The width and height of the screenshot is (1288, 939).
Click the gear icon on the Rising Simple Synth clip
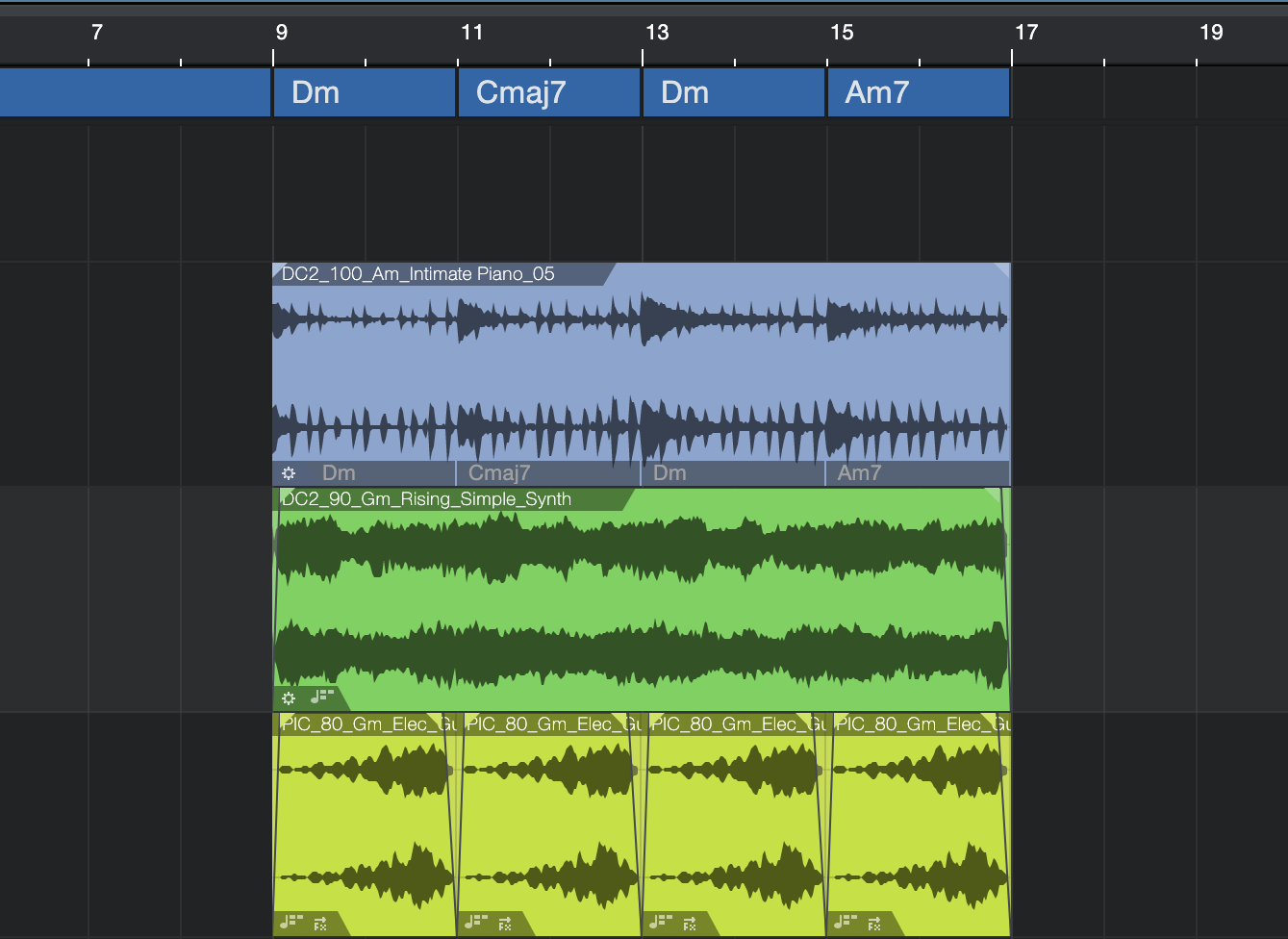[x=289, y=698]
